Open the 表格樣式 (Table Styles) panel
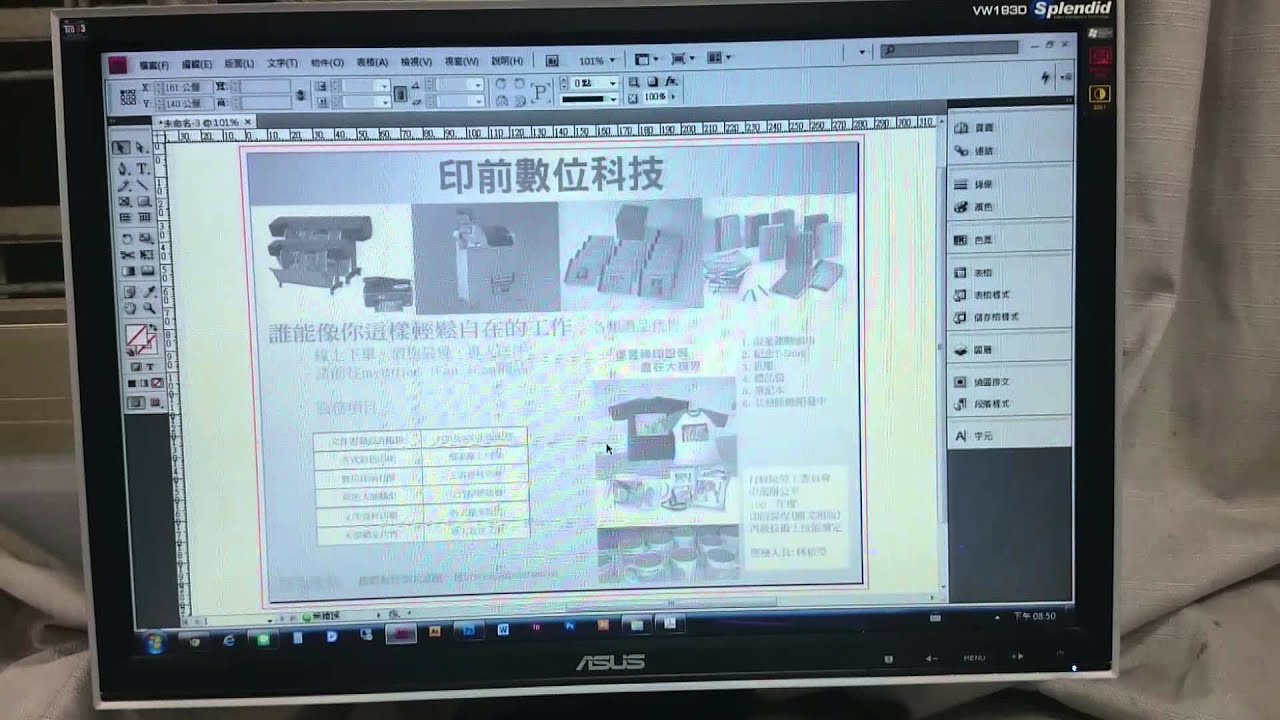Screen dimensions: 1280x720 pyautogui.click(x=984, y=295)
